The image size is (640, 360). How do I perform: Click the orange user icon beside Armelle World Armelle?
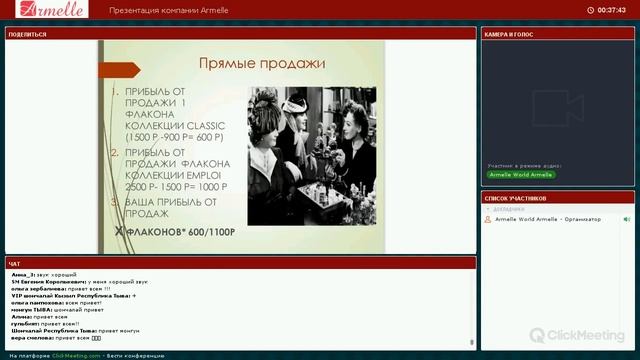pos(487,220)
